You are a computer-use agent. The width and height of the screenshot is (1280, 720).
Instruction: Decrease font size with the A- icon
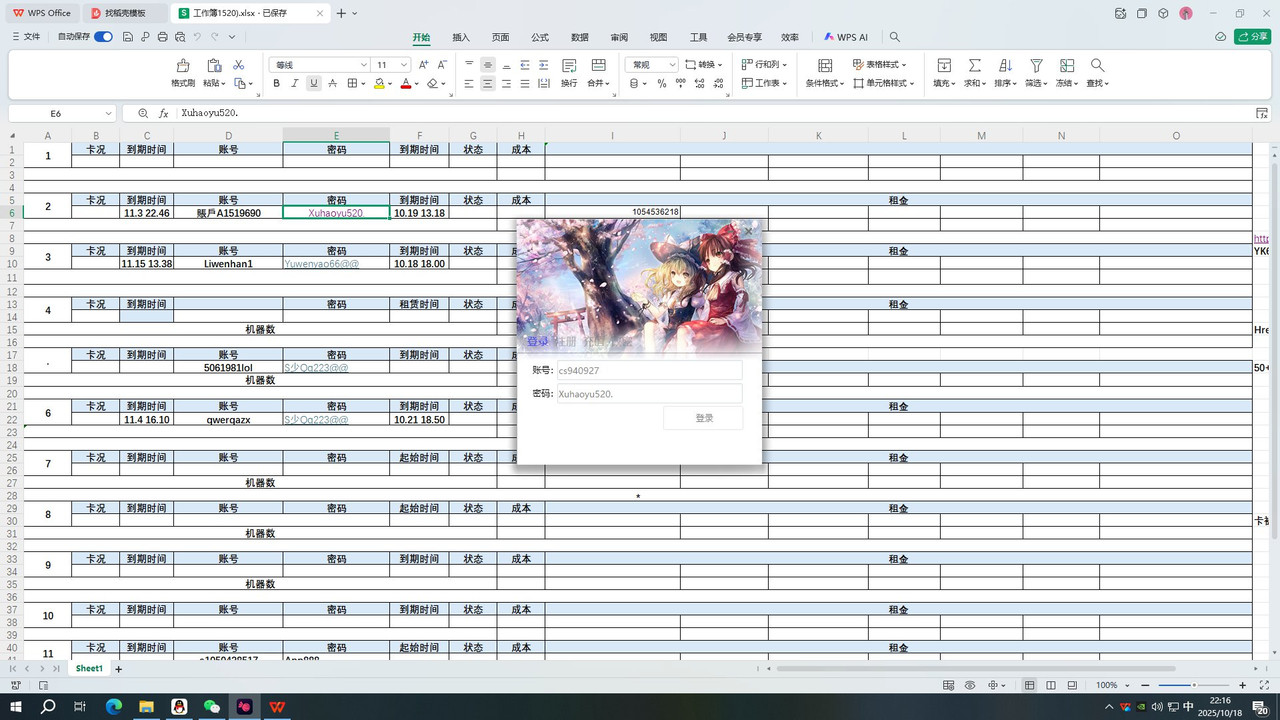click(x=442, y=65)
